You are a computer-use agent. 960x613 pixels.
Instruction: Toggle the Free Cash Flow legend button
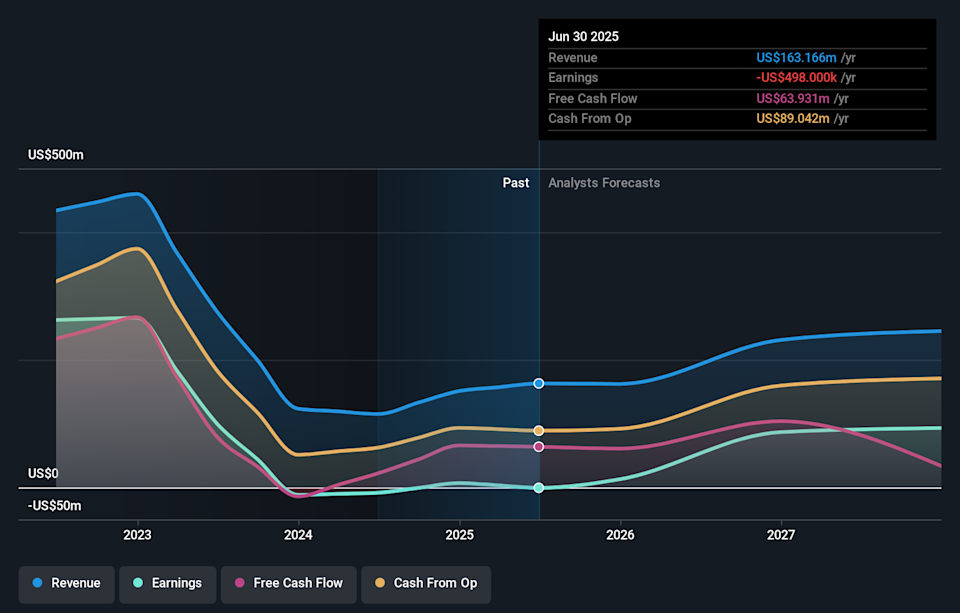289,584
